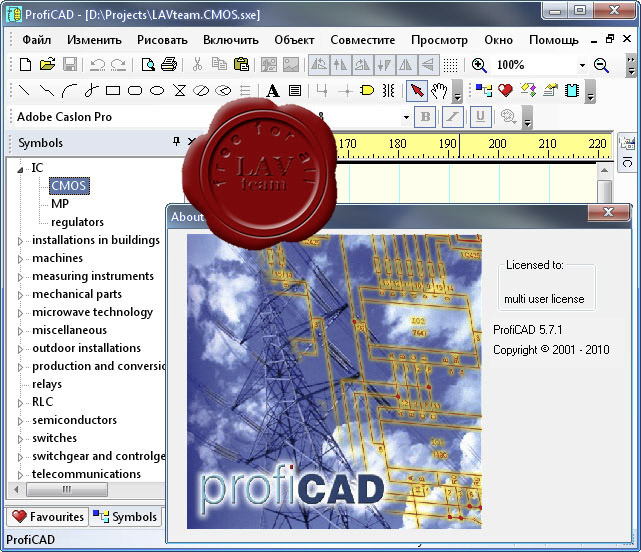Select the regulators tree item
The image size is (641, 552).
77,222
